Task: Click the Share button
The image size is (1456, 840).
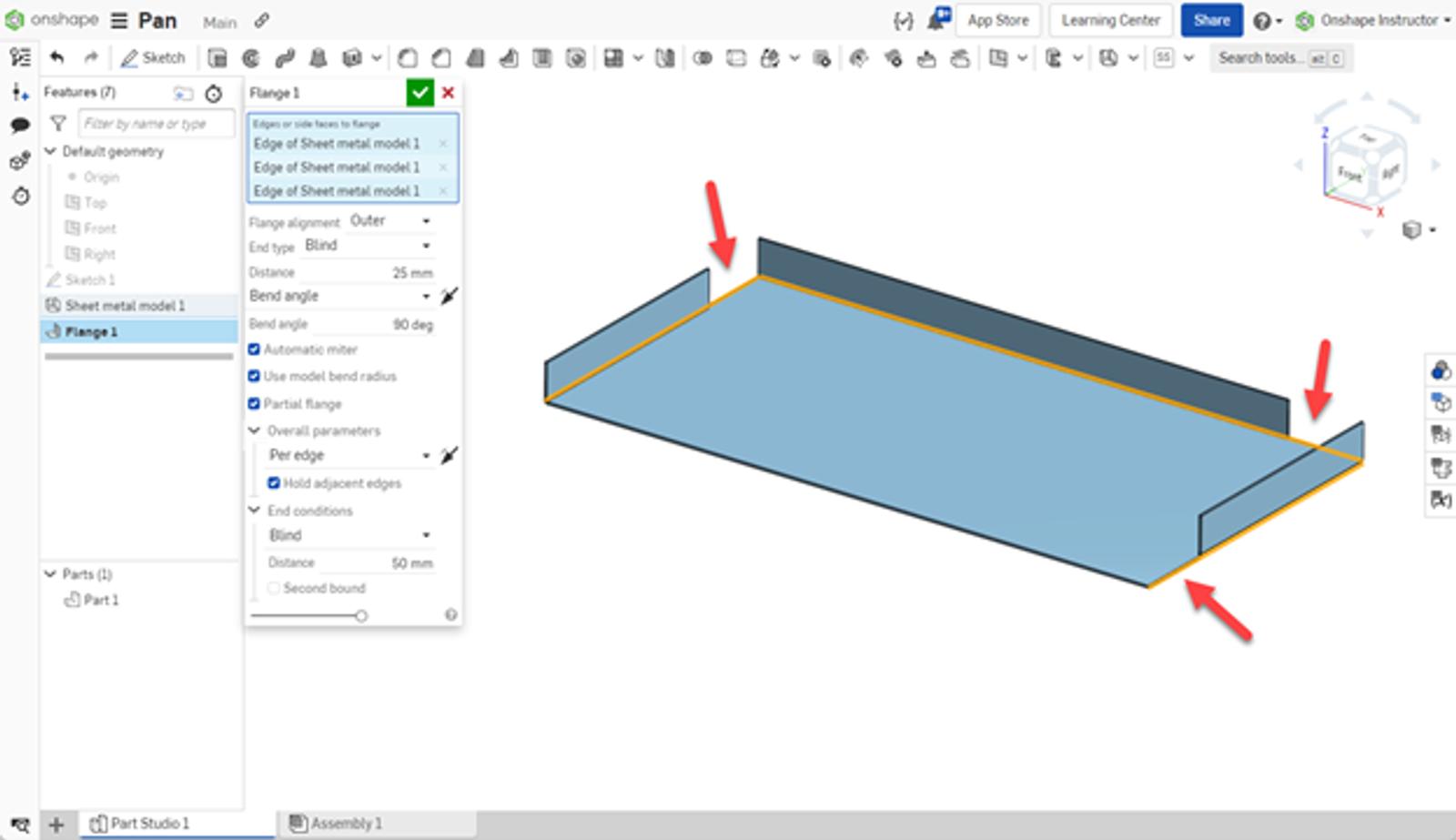Action: coord(1211,20)
